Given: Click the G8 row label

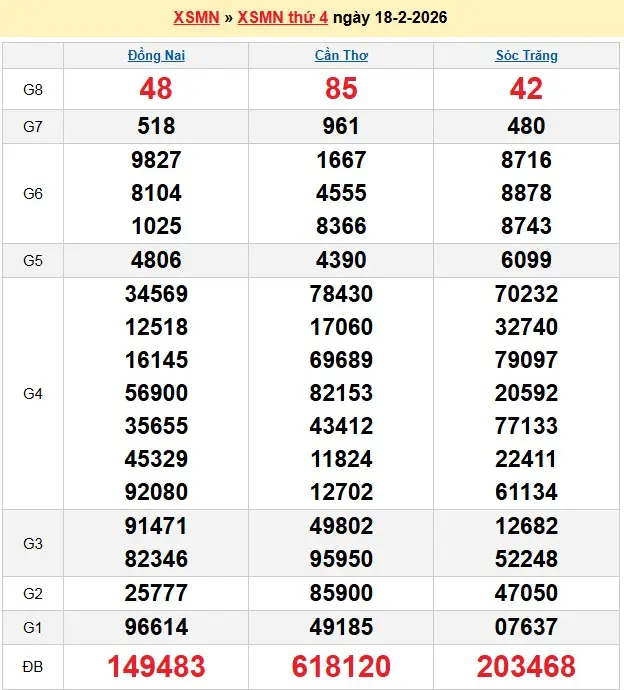Looking at the screenshot, I should [33, 89].
